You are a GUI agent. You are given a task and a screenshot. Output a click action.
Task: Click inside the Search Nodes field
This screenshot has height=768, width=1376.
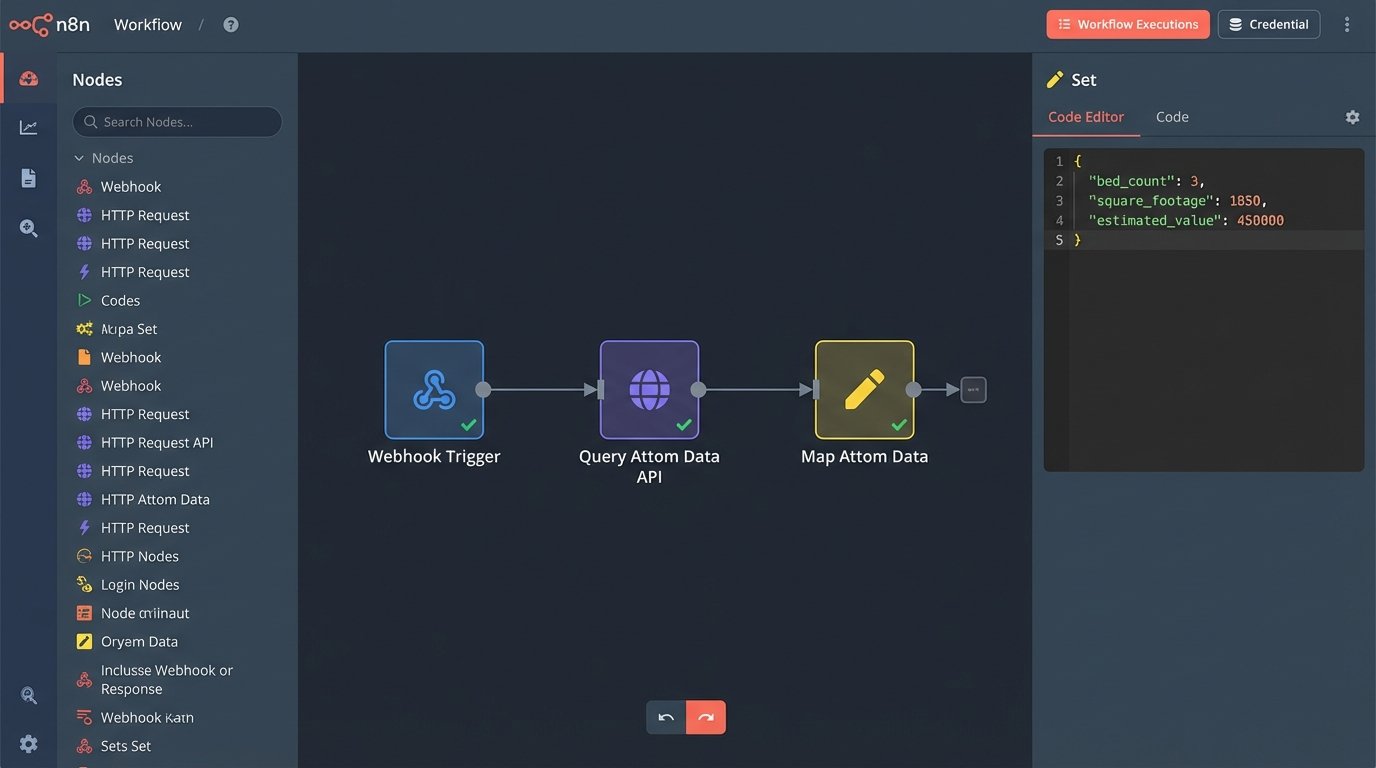[x=176, y=121]
